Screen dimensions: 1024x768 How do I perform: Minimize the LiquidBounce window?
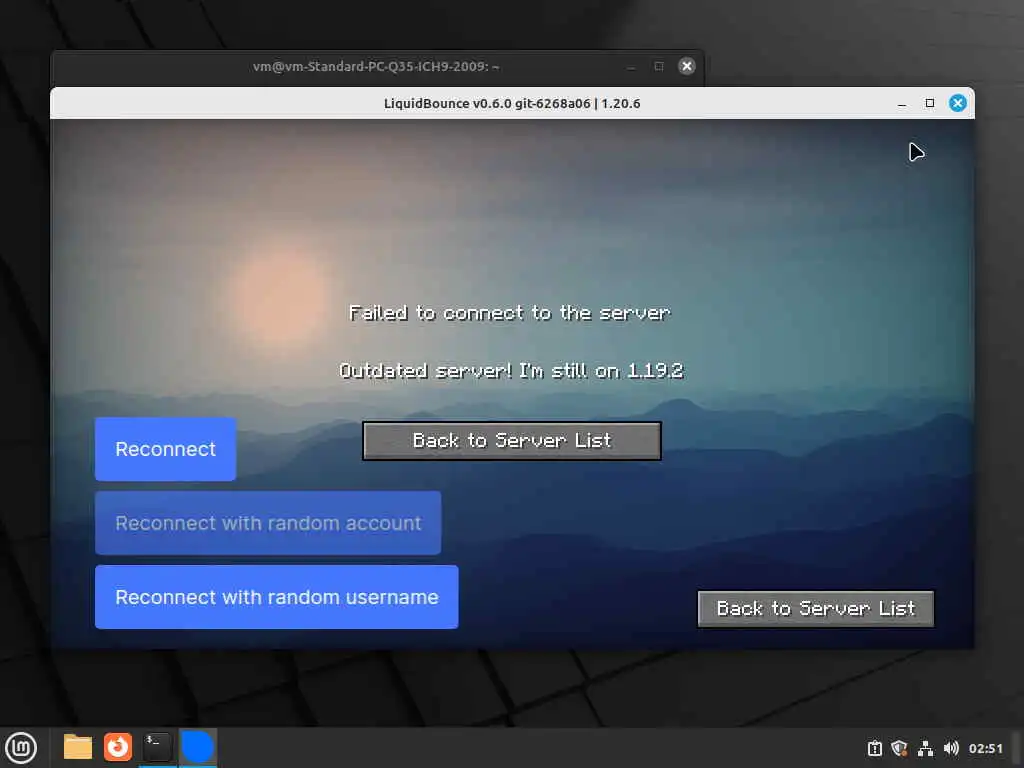click(902, 104)
